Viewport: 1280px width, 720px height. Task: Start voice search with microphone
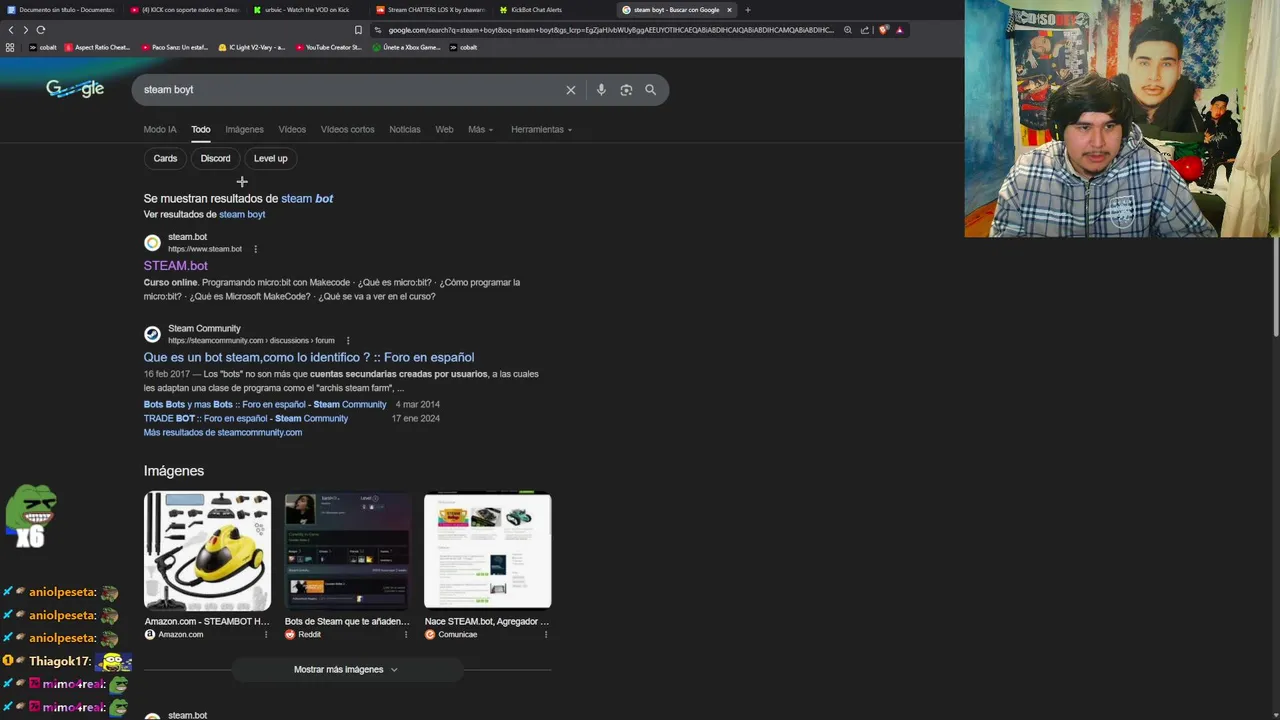[601, 90]
